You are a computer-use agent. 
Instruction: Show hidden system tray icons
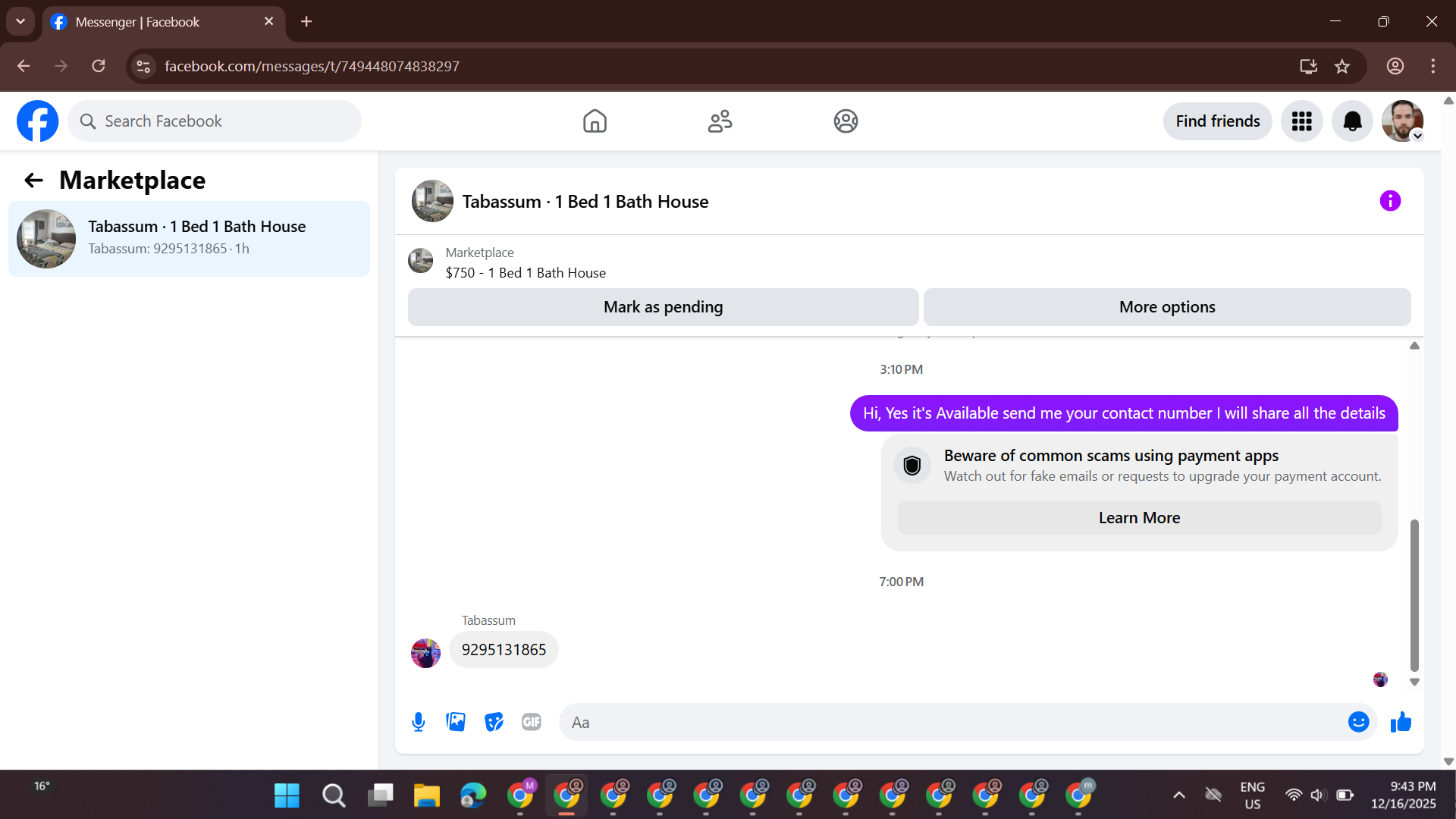click(1179, 795)
